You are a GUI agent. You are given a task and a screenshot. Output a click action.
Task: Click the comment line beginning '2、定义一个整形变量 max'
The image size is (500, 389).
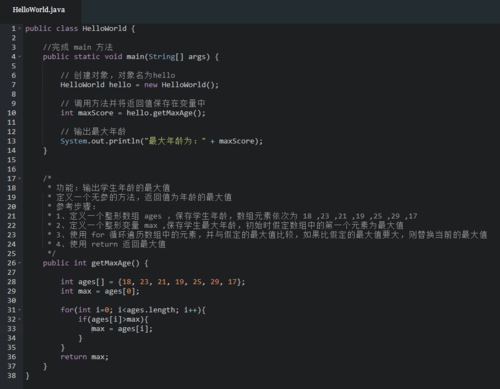[226, 226]
